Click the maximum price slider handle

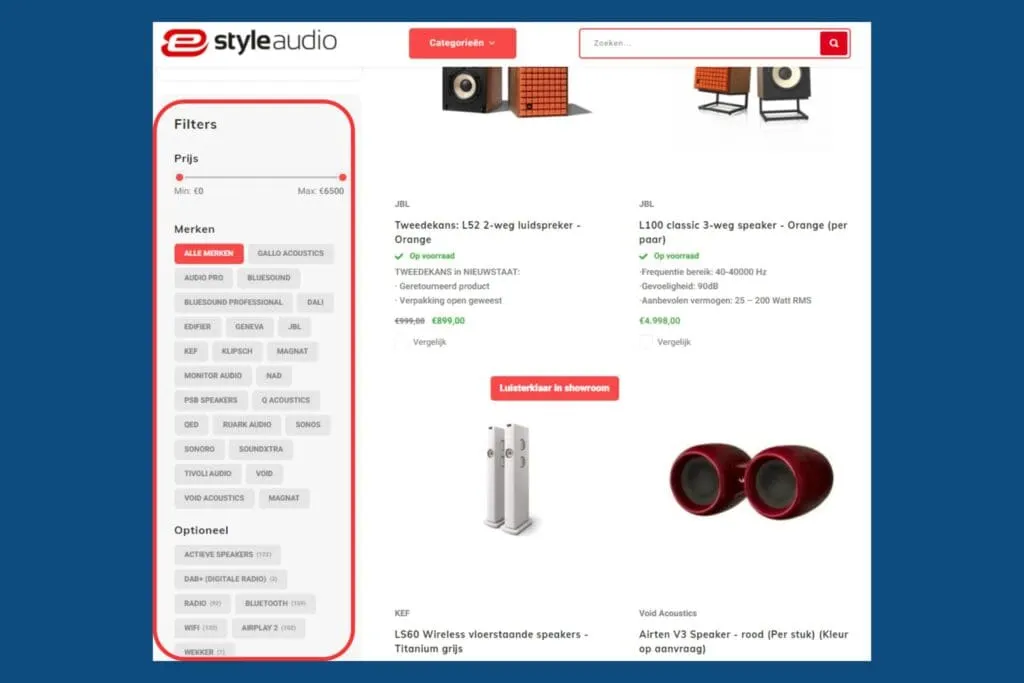coord(342,178)
